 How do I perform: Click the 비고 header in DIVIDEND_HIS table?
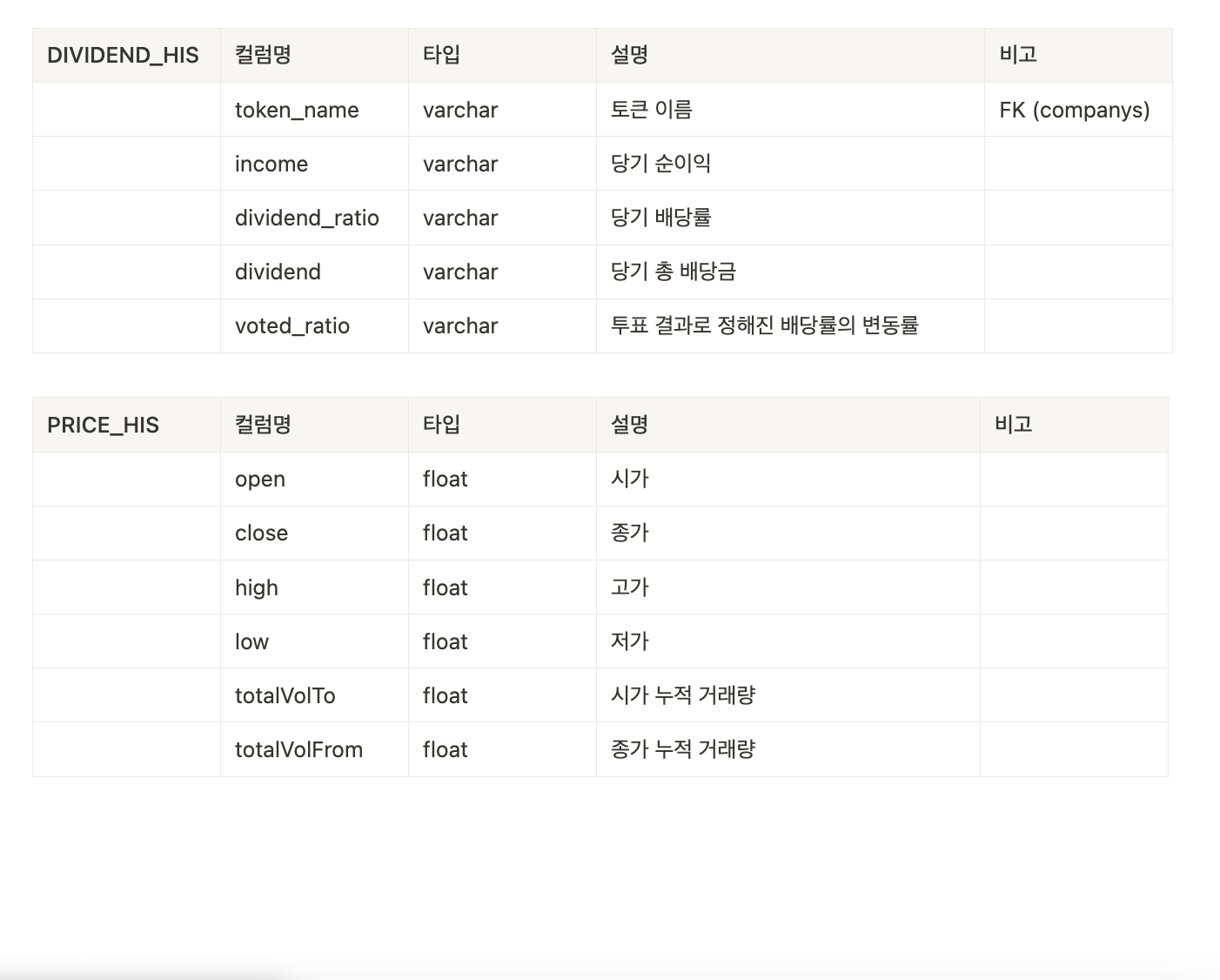[x=1078, y=55]
